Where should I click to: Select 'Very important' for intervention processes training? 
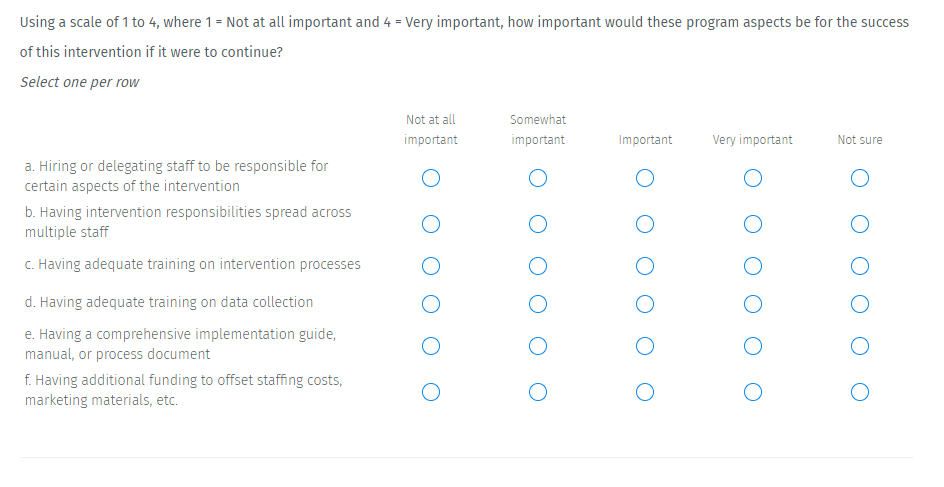coord(752,266)
